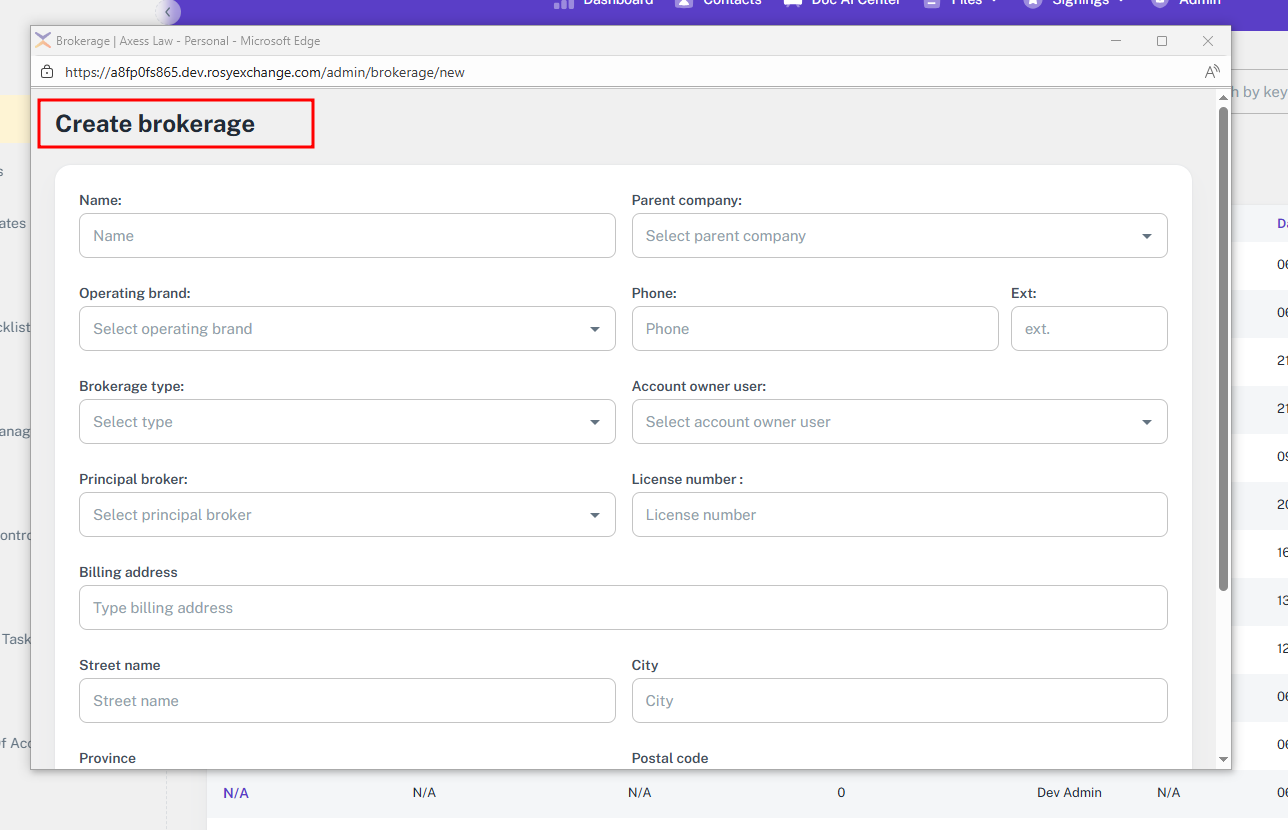The height and width of the screenshot is (830, 1288).
Task: Click the Axess Law favicon in title bar
Action: (43, 41)
